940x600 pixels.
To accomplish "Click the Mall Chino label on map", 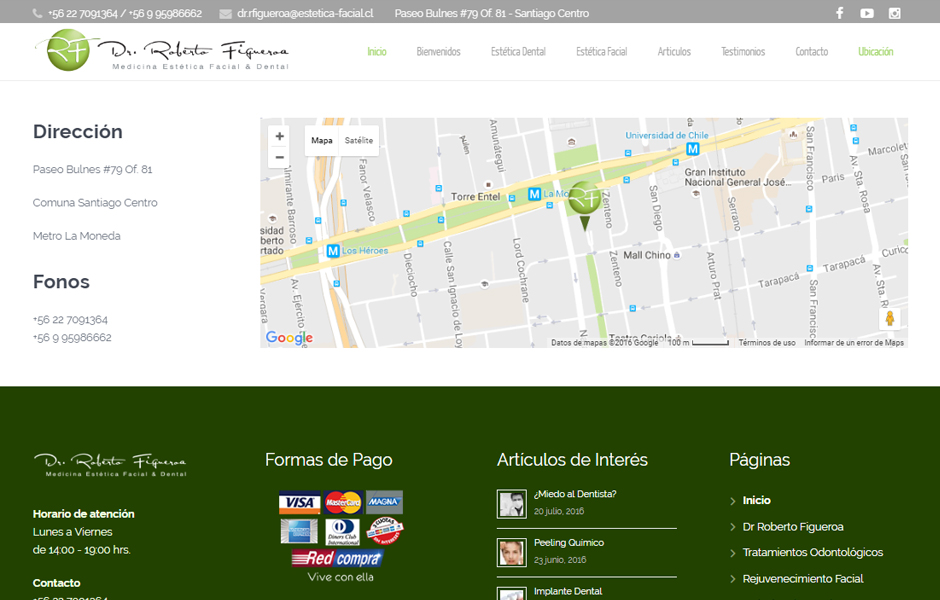I will point(647,255).
